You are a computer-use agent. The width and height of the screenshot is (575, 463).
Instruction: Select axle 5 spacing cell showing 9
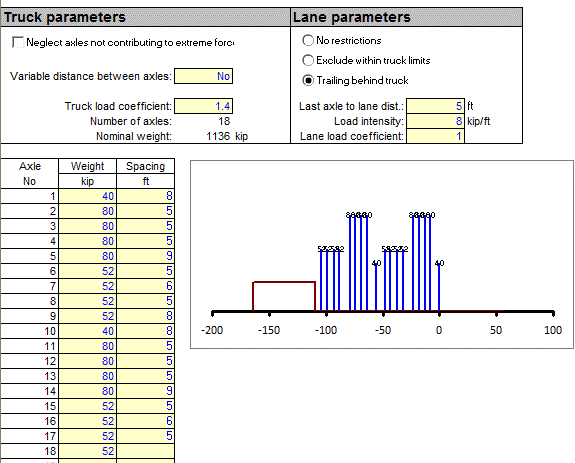[x=146, y=256]
